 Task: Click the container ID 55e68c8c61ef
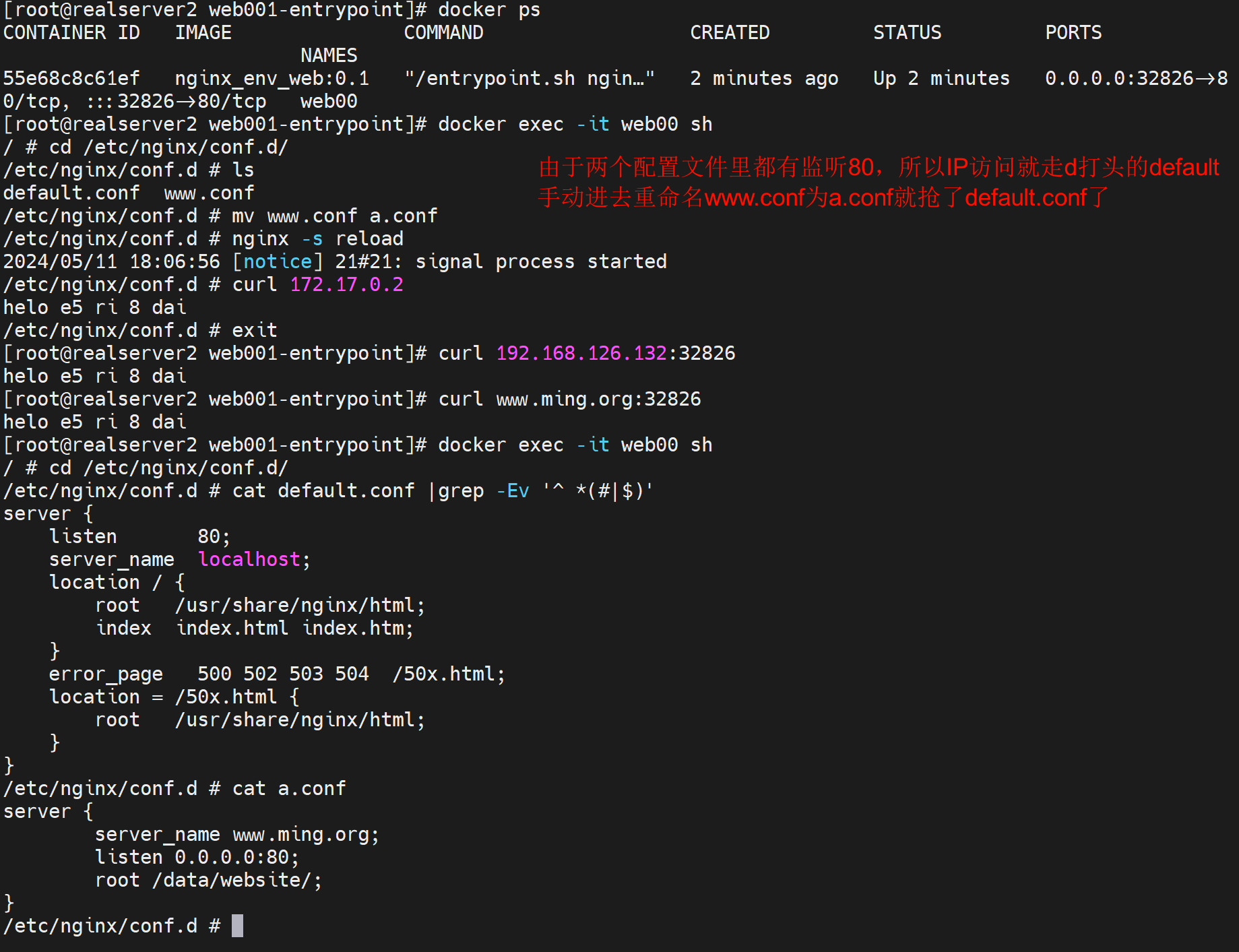tap(71, 77)
